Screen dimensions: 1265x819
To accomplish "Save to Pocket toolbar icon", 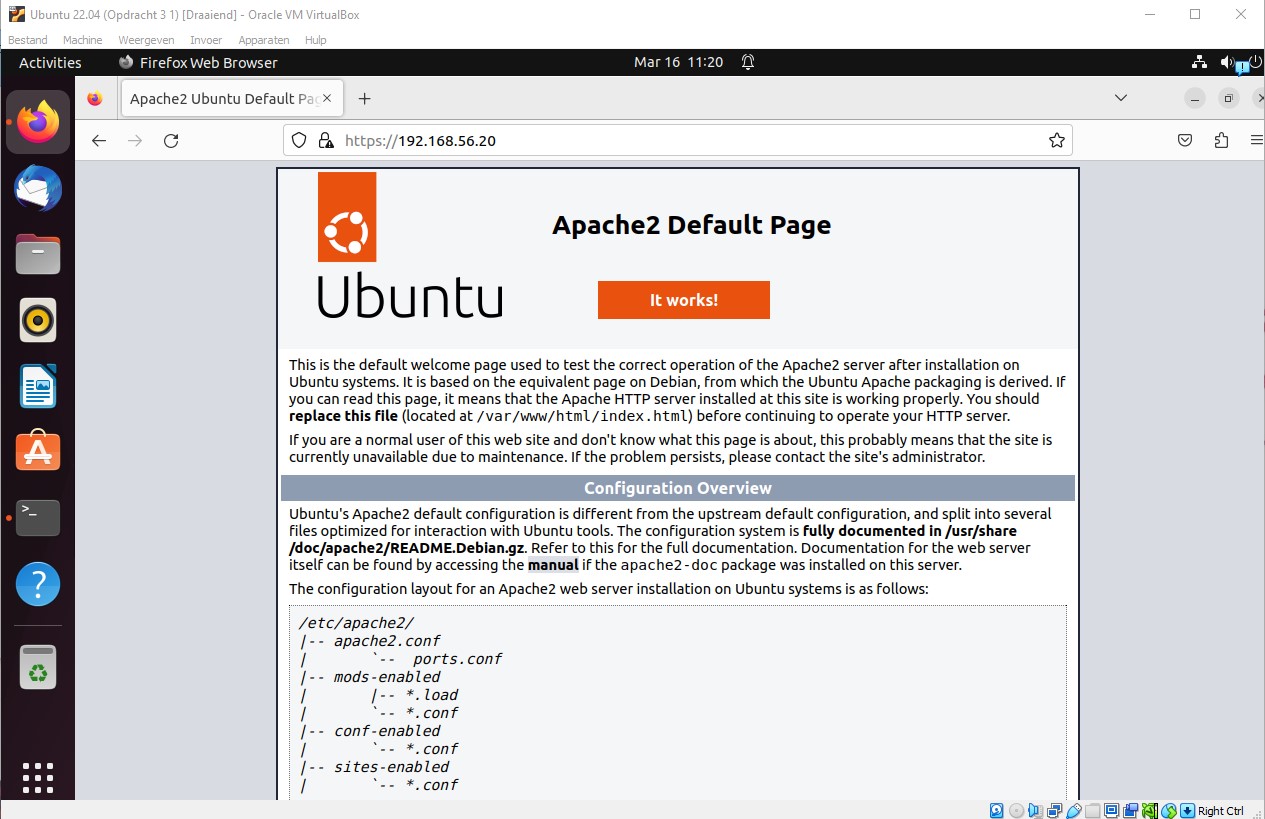I will pos(1185,141).
